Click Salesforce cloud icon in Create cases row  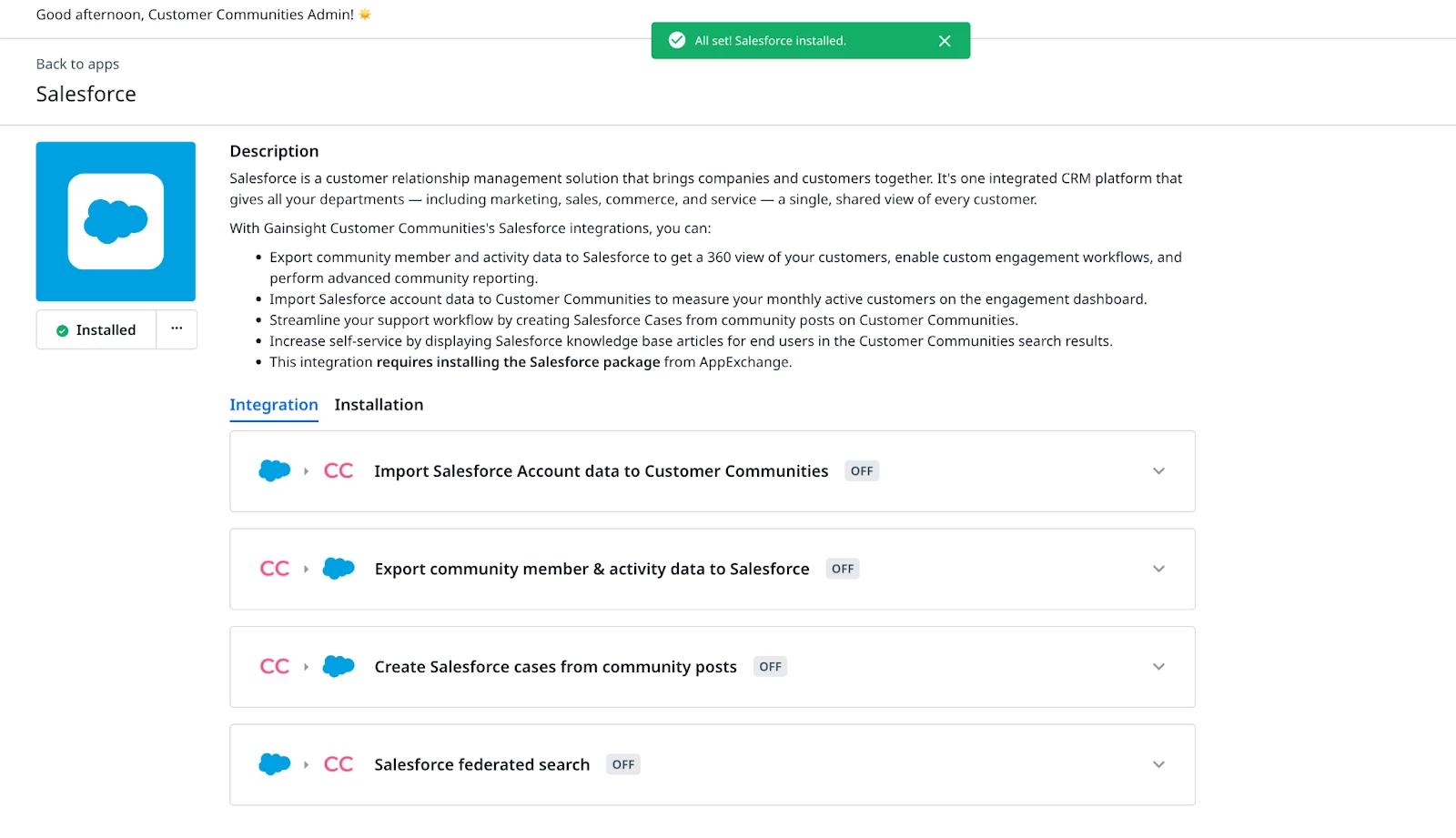pos(339,667)
